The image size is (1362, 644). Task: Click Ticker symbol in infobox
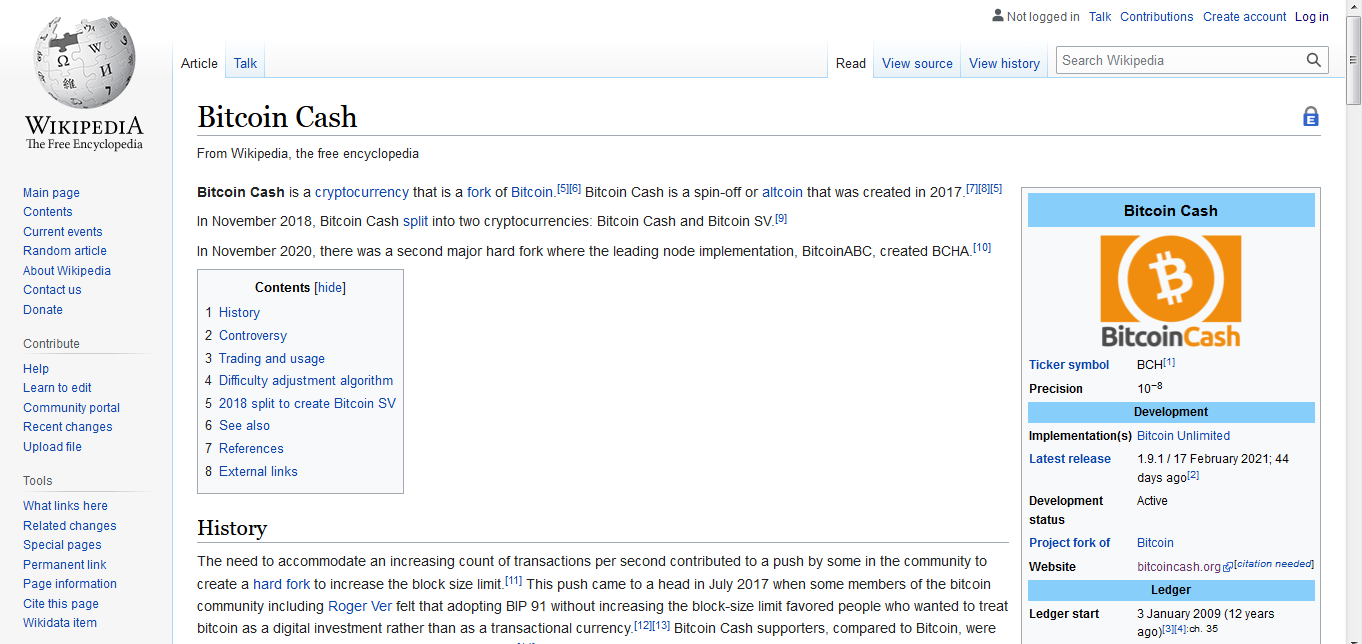pyautogui.click(x=1069, y=365)
